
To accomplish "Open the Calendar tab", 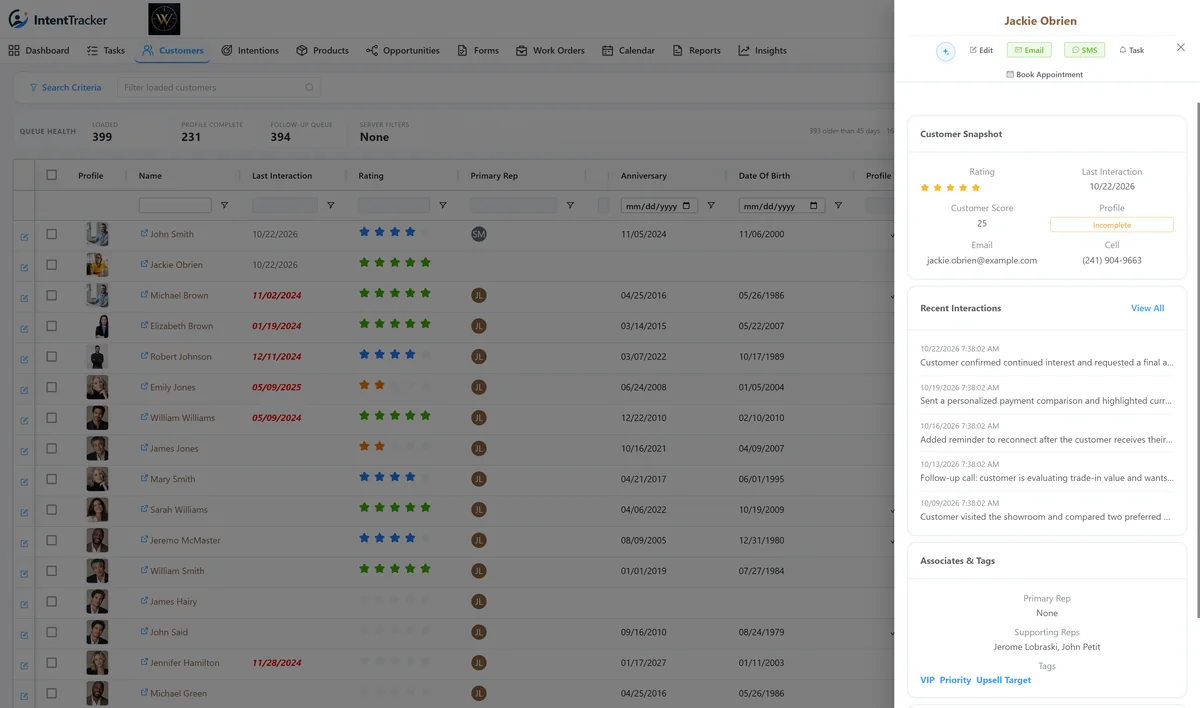I will tap(628, 50).
